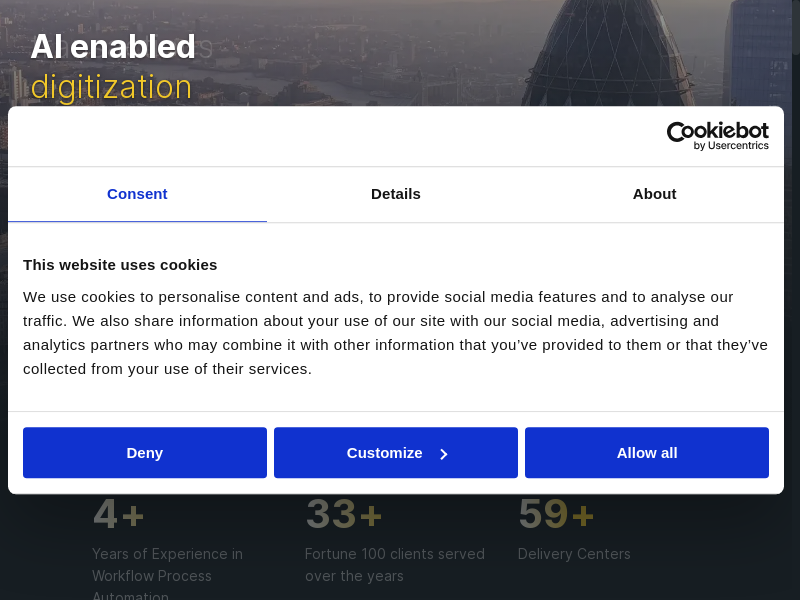
Task: Click the 'by Usercentrics' text
Action: pyautogui.click(x=731, y=146)
